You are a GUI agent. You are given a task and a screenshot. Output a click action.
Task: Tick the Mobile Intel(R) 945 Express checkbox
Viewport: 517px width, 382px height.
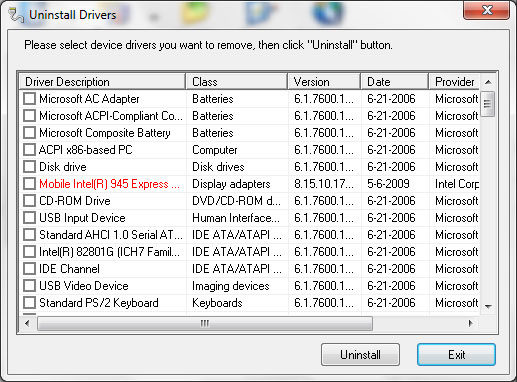click(x=29, y=184)
